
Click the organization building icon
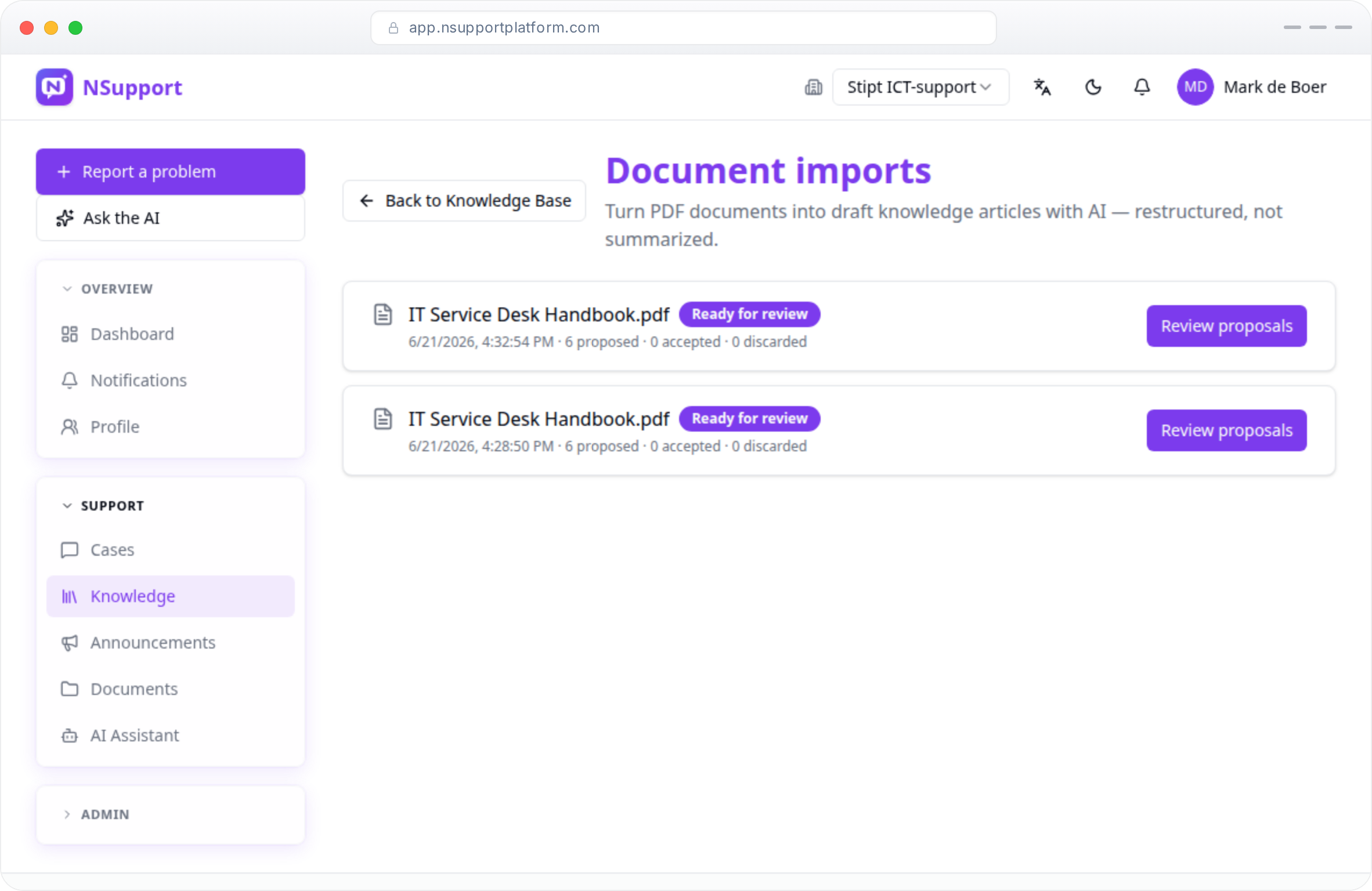pos(813,88)
